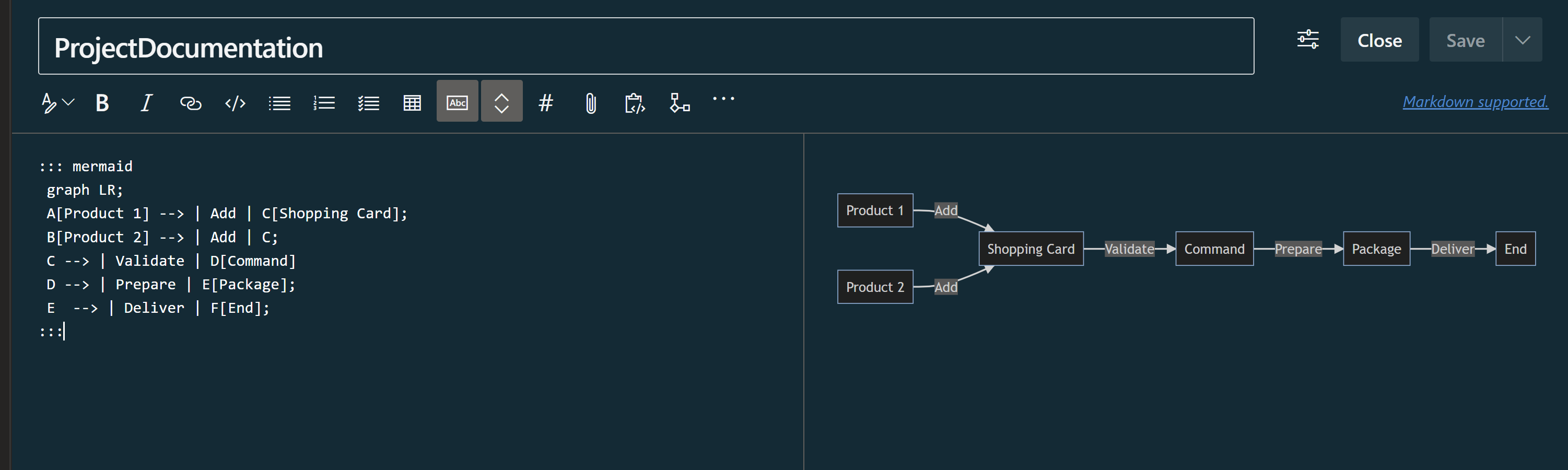Open the Markdown supported link
This screenshot has height=470, width=1568.
pyautogui.click(x=1475, y=101)
